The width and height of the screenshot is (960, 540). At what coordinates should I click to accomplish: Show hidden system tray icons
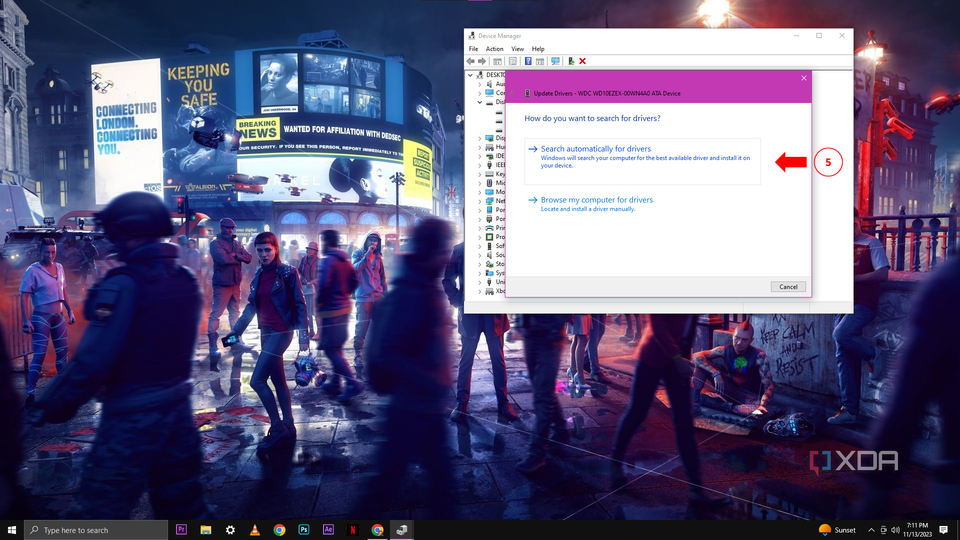coord(871,530)
